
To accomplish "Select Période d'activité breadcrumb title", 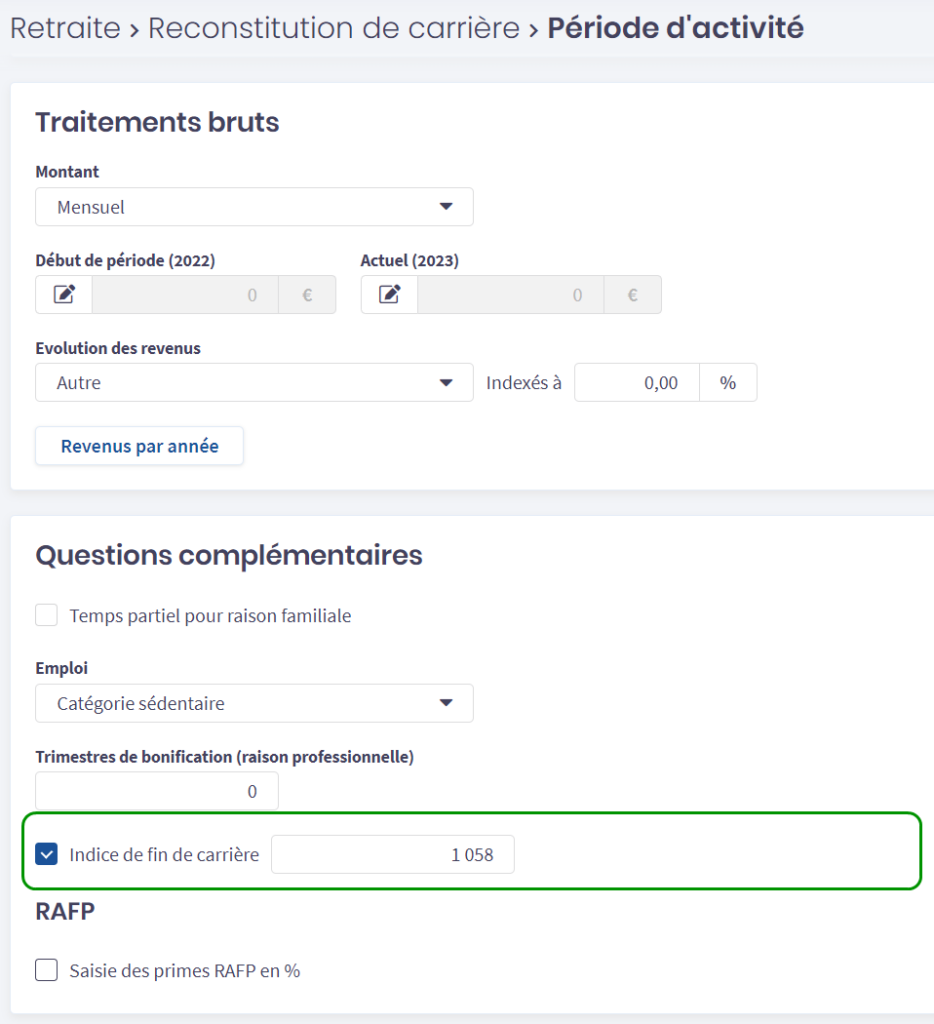I will pos(675,28).
